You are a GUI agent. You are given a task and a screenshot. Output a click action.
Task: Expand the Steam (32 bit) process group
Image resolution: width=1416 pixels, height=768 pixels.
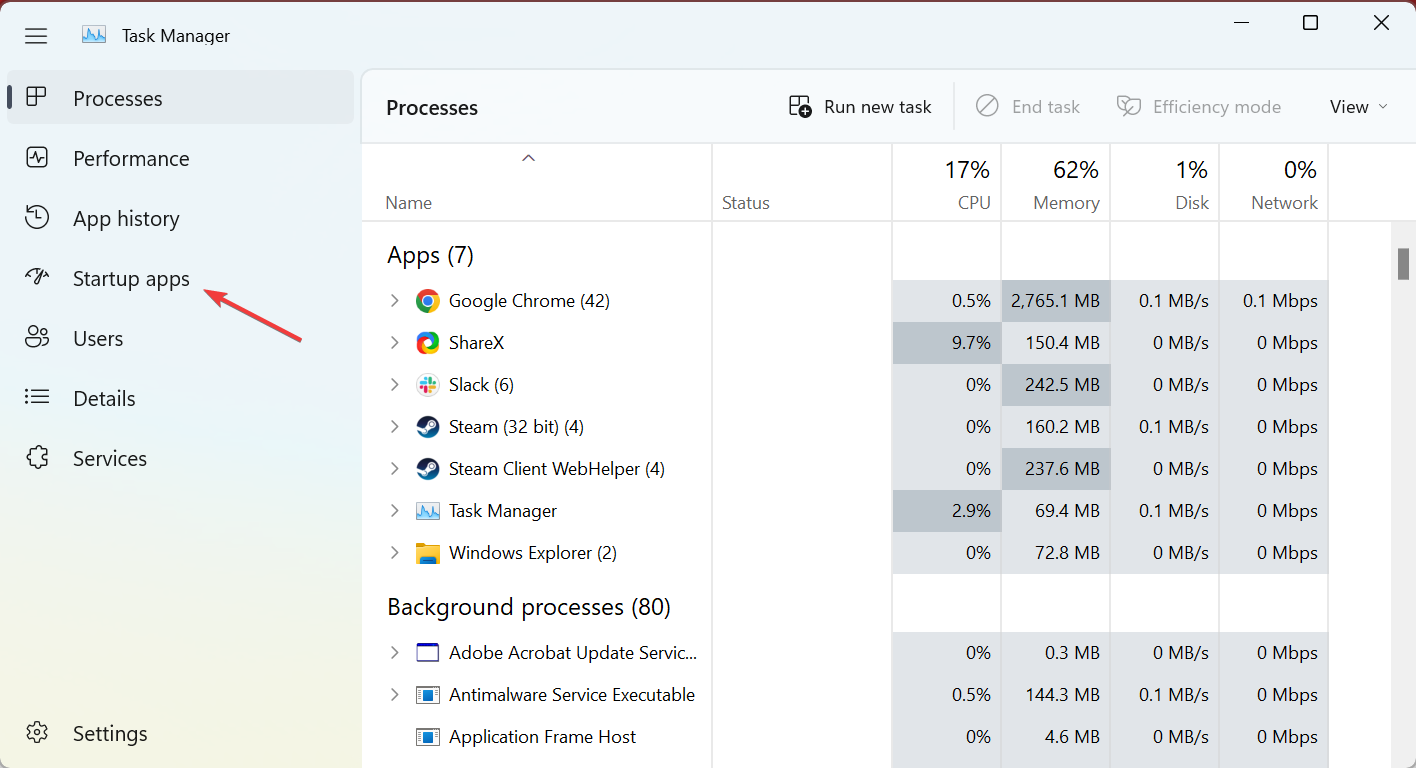[394, 427]
